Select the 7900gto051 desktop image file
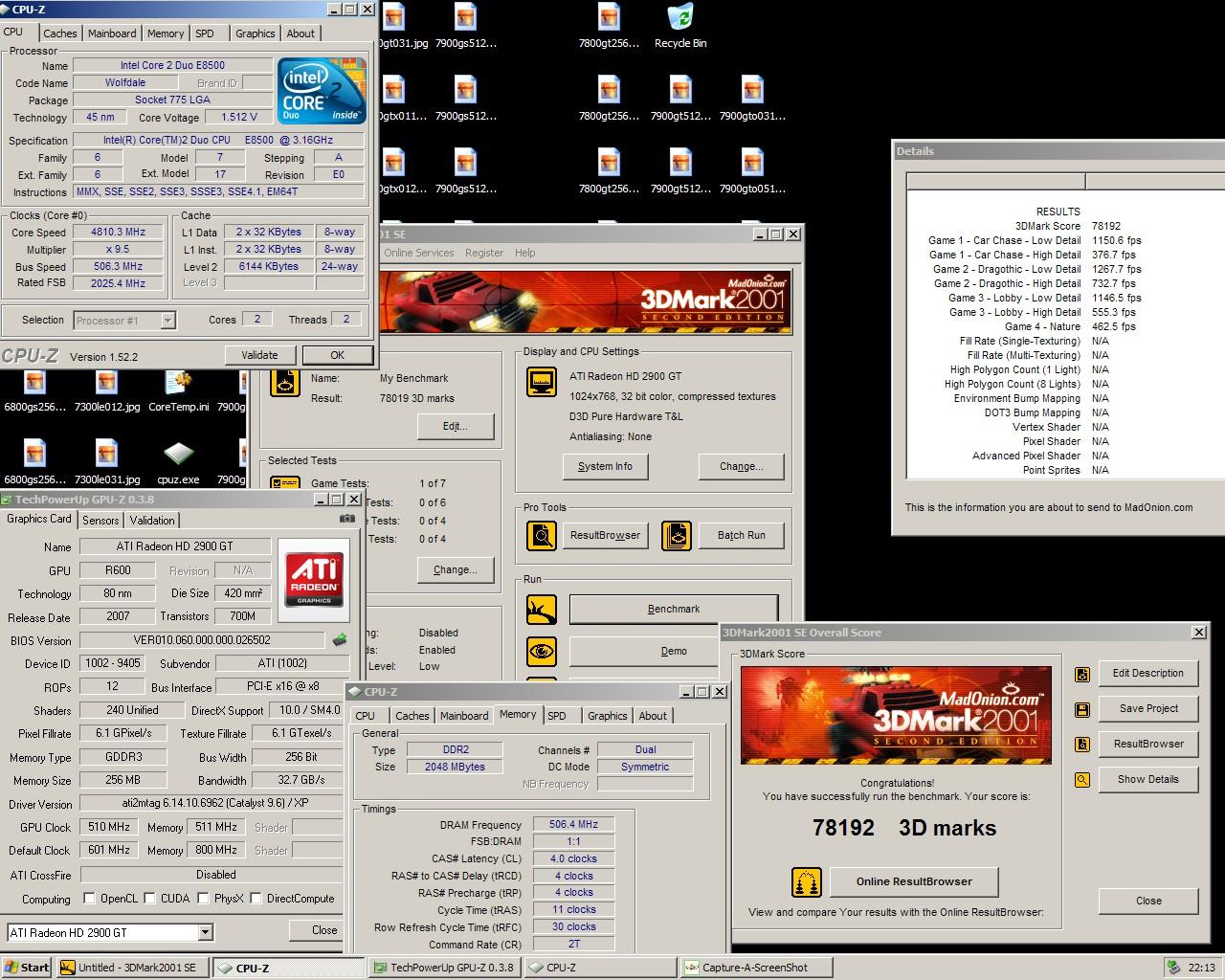1225x980 pixels. 752,171
